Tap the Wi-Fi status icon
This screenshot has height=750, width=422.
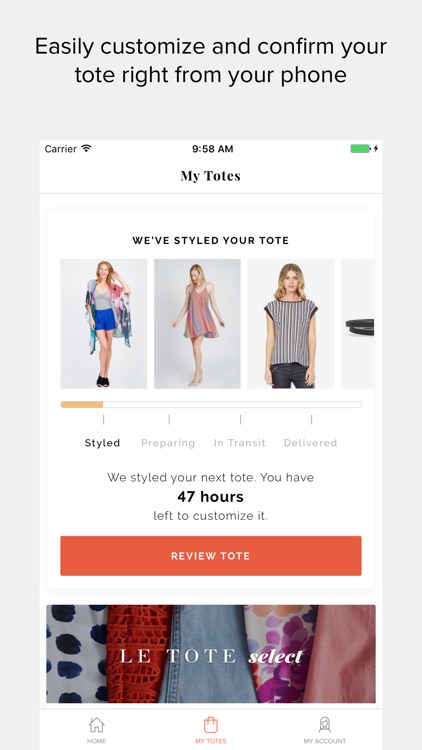click(86, 148)
